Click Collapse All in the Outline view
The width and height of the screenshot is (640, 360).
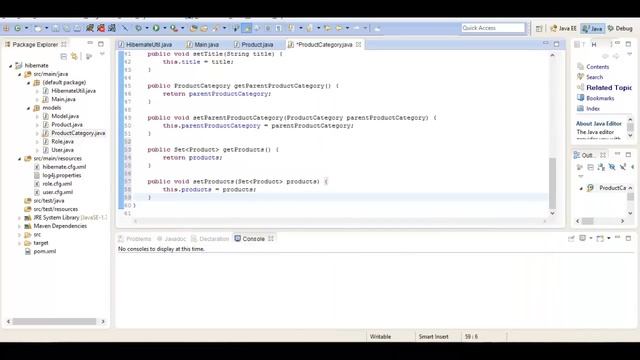tap(591, 167)
